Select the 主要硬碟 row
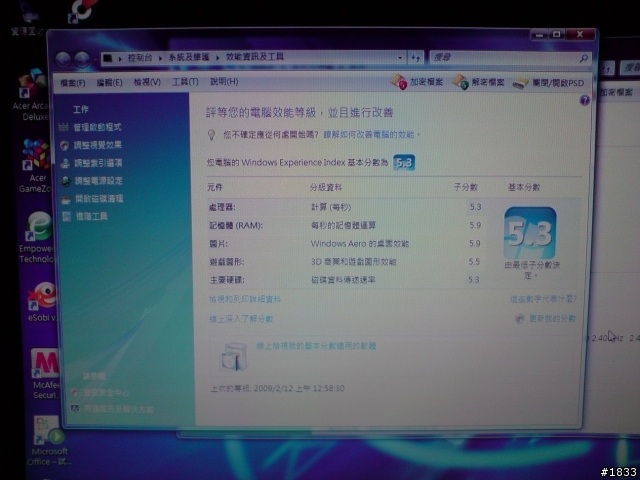The image size is (640, 480). point(347,280)
